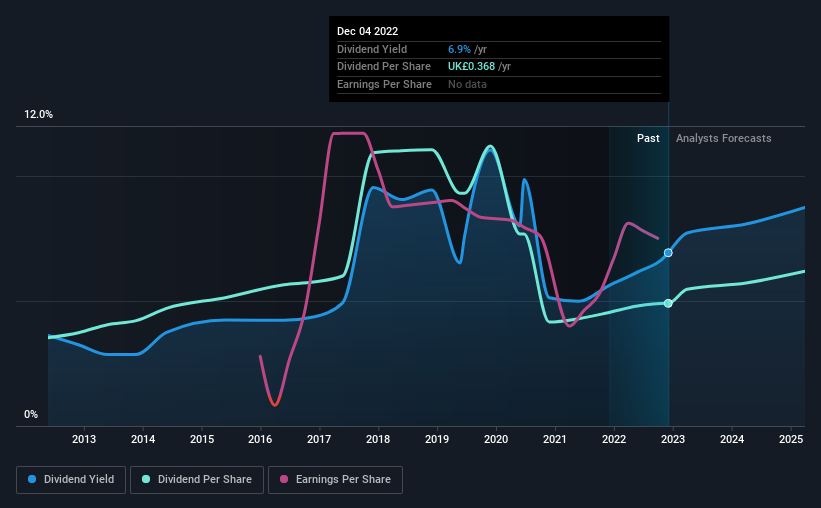Click the 'Past' label on the chart
This screenshot has width=821, height=508.
coord(648,138)
